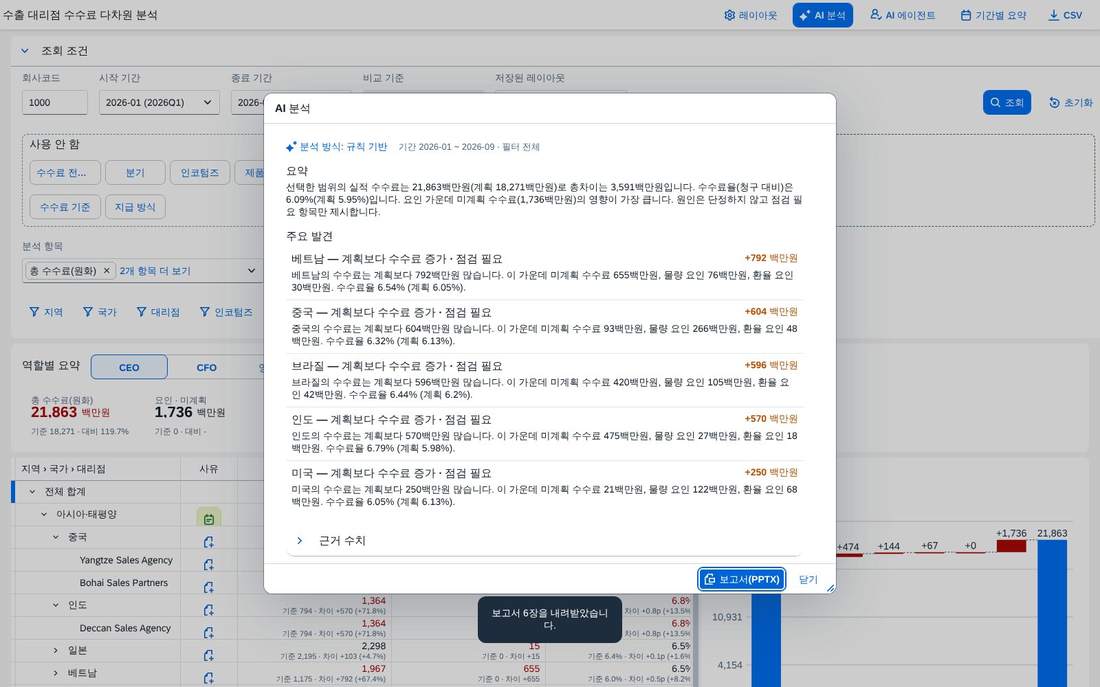Viewport: 1100px width, 687px height.
Task: Click the blue 조회 search button
Action: click(x=1007, y=102)
